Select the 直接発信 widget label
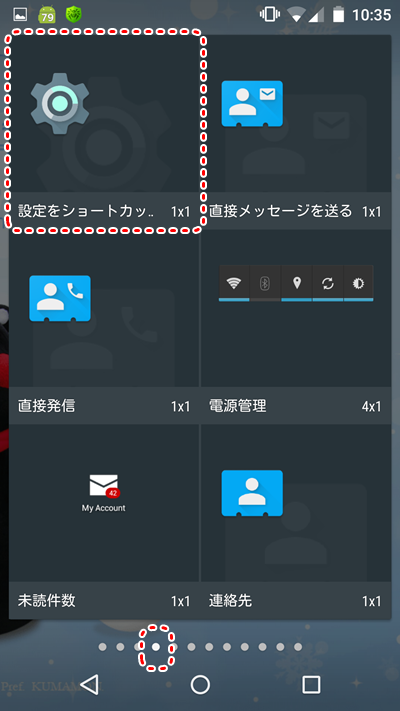The image size is (400, 711). click(47, 406)
